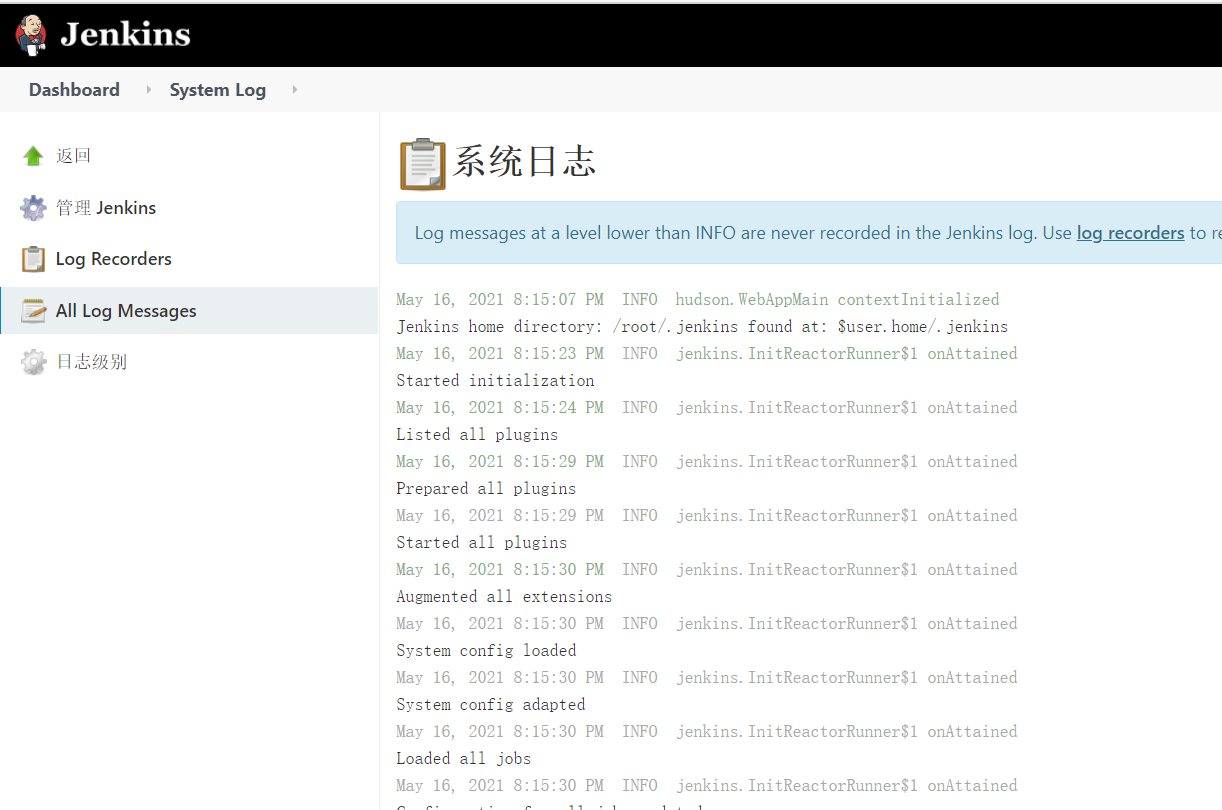Open the Dashboard breadcrumb

[x=74, y=90]
